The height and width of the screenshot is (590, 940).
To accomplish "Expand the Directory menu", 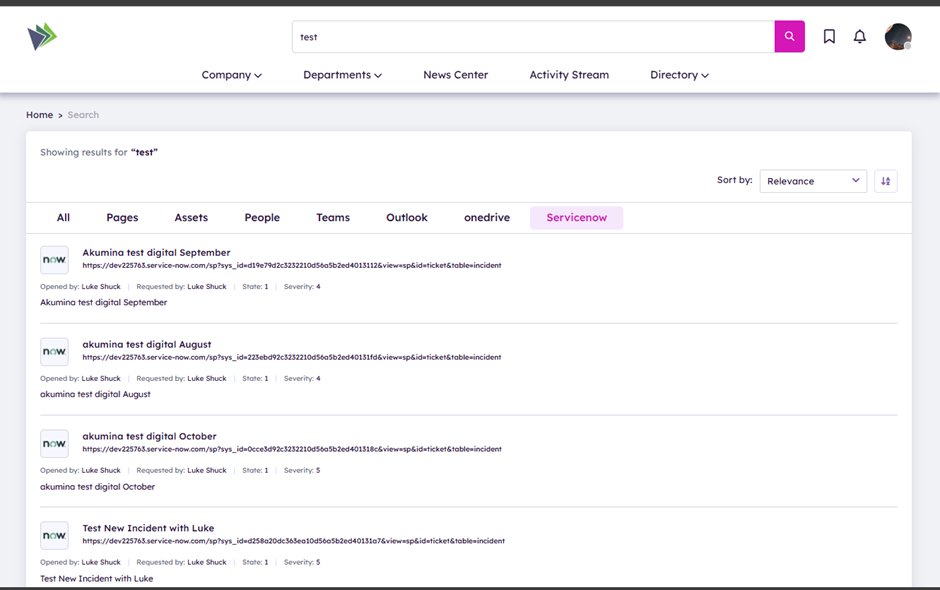I will tap(679, 75).
